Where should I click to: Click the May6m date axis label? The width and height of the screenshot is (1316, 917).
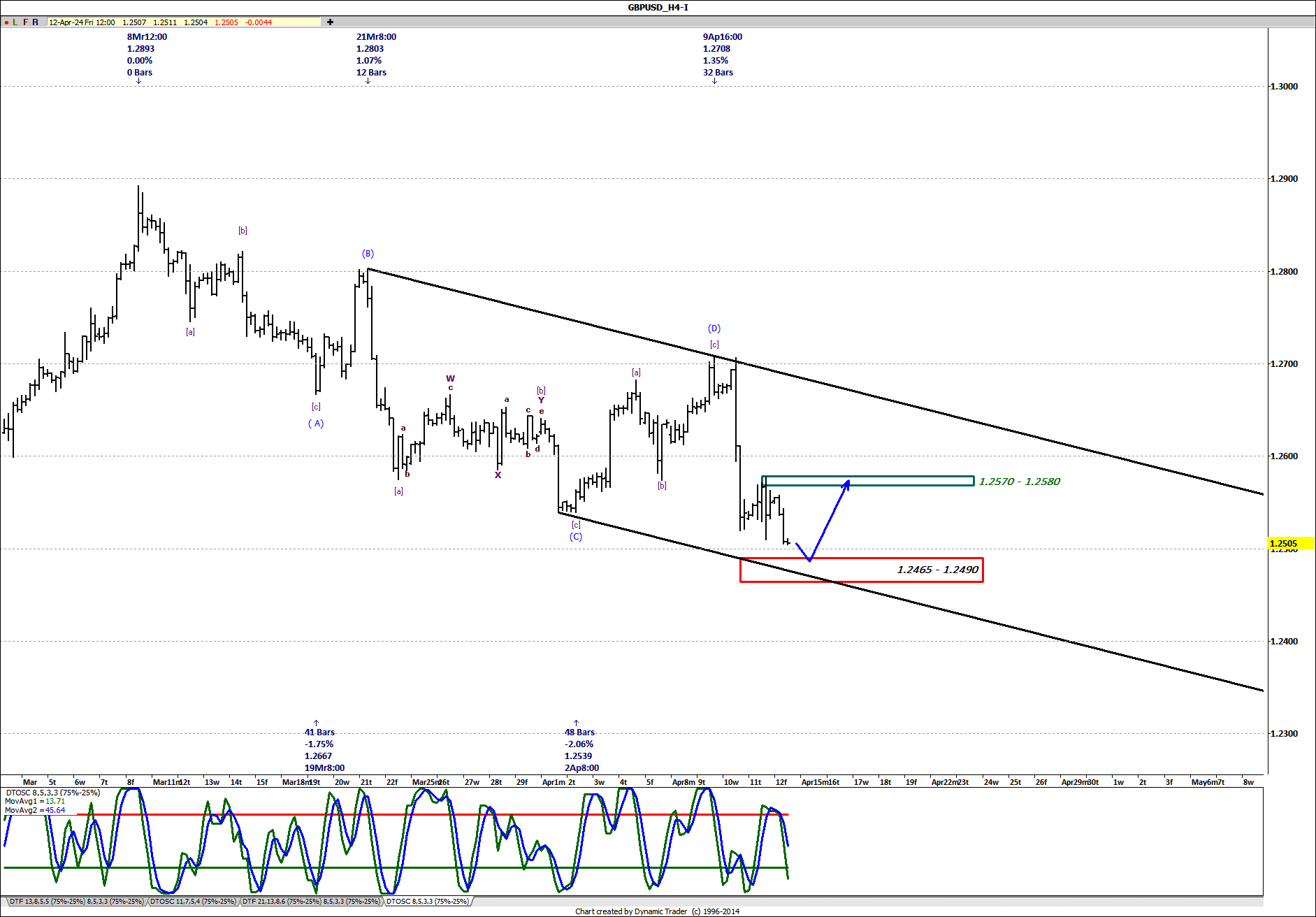[1205, 782]
